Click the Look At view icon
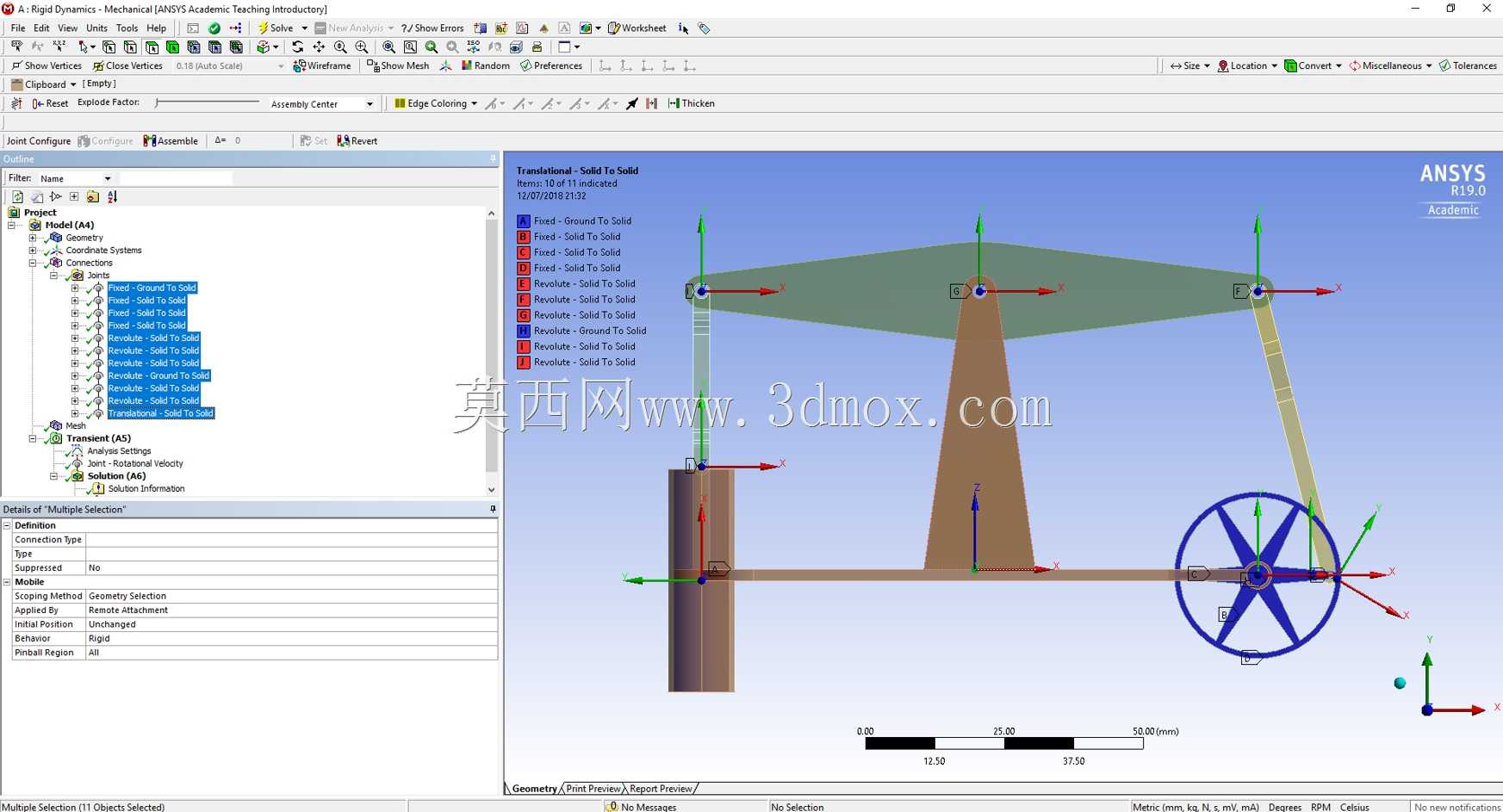The image size is (1503, 812). 495,47
